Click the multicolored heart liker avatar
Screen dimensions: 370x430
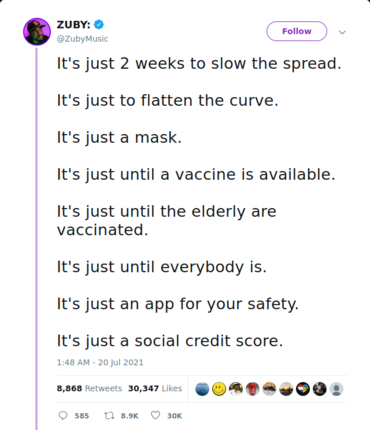pyautogui.click(x=303, y=389)
